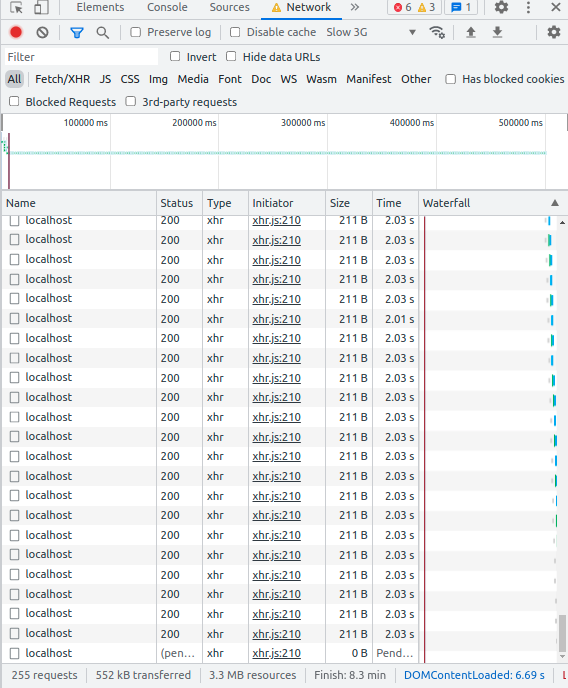Activate the inspect element picker icon

point(16,7)
